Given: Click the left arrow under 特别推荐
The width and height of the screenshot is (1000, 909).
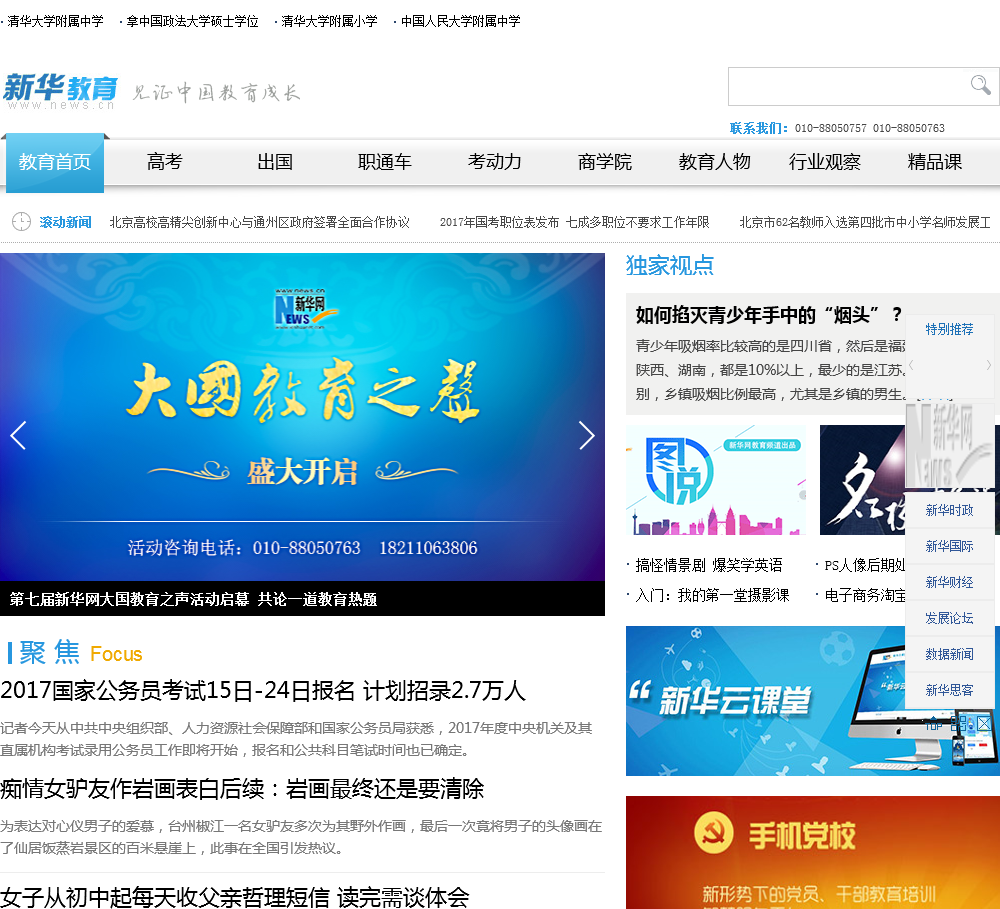Looking at the screenshot, I should pyautogui.click(x=911, y=365).
